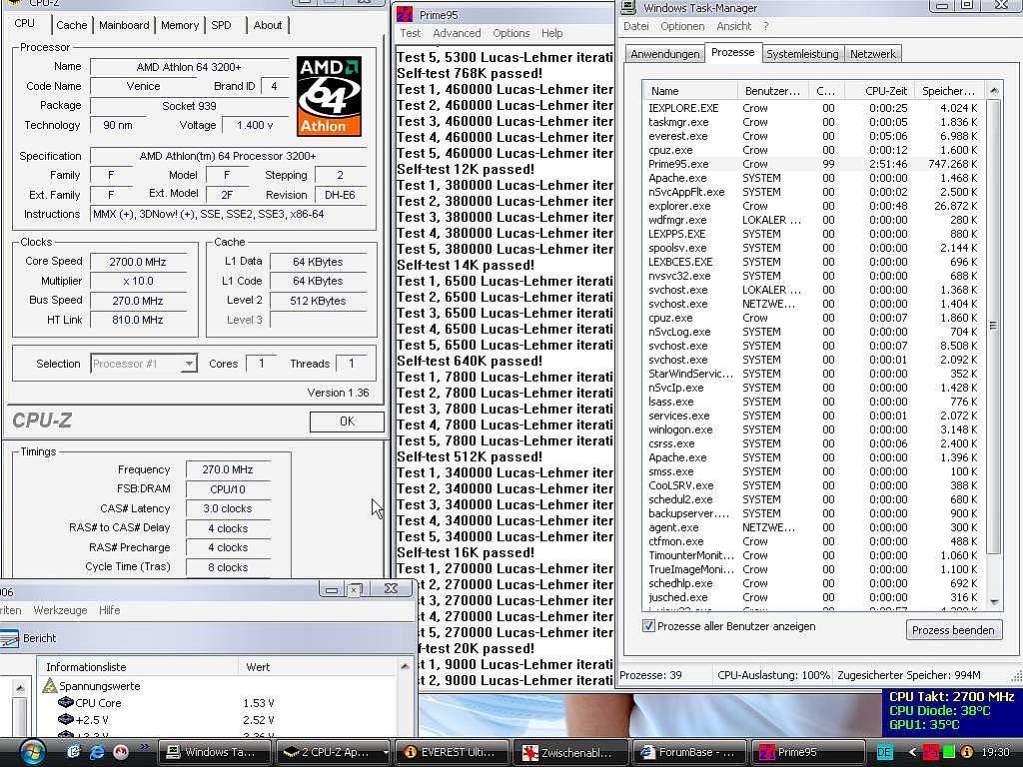Open the SPD tab in CPU-Z
The image size is (1023, 767).
point(221,25)
